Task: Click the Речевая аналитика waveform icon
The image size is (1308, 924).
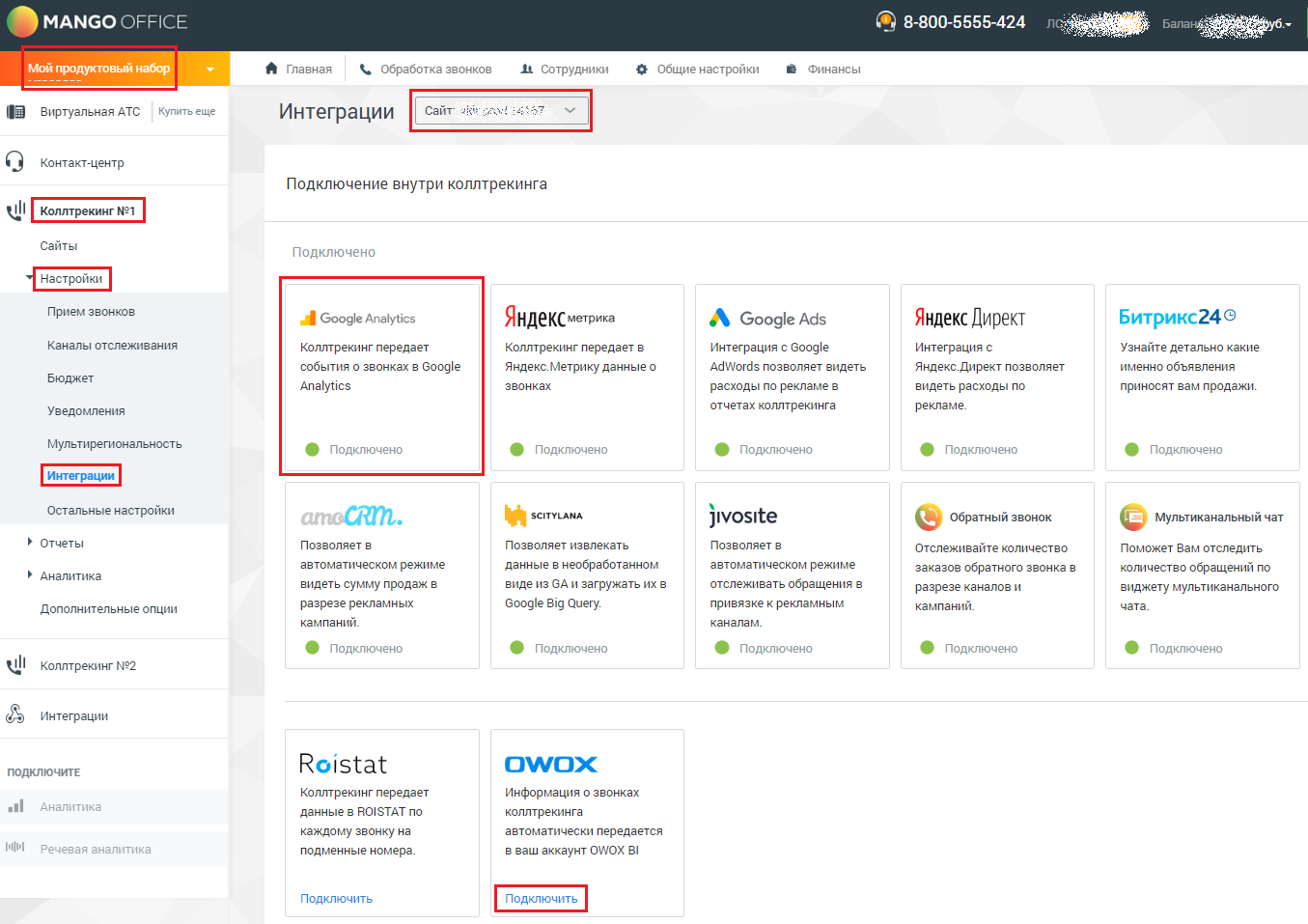Action: pos(15,848)
